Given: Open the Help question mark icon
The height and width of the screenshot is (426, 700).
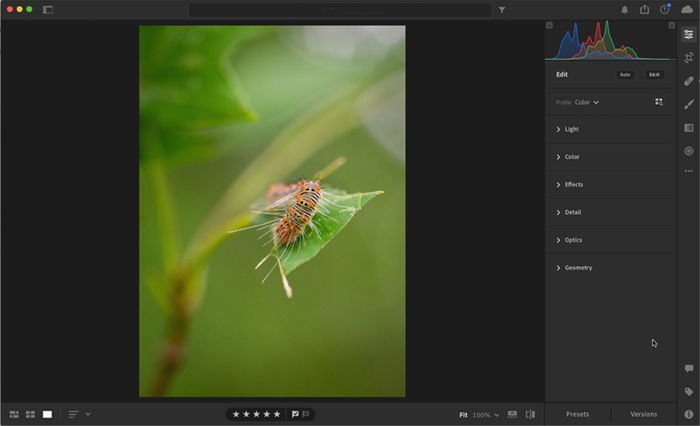Looking at the screenshot, I should coord(665,9).
